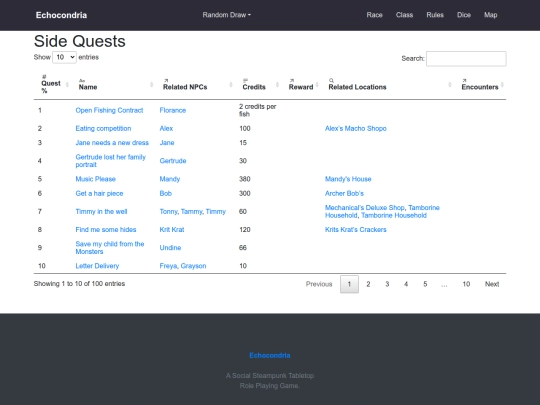Viewport: 540px width, 405px height.
Task: Click 'Showing 1 to 10 of 100 entries'
Action: click(79, 284)
